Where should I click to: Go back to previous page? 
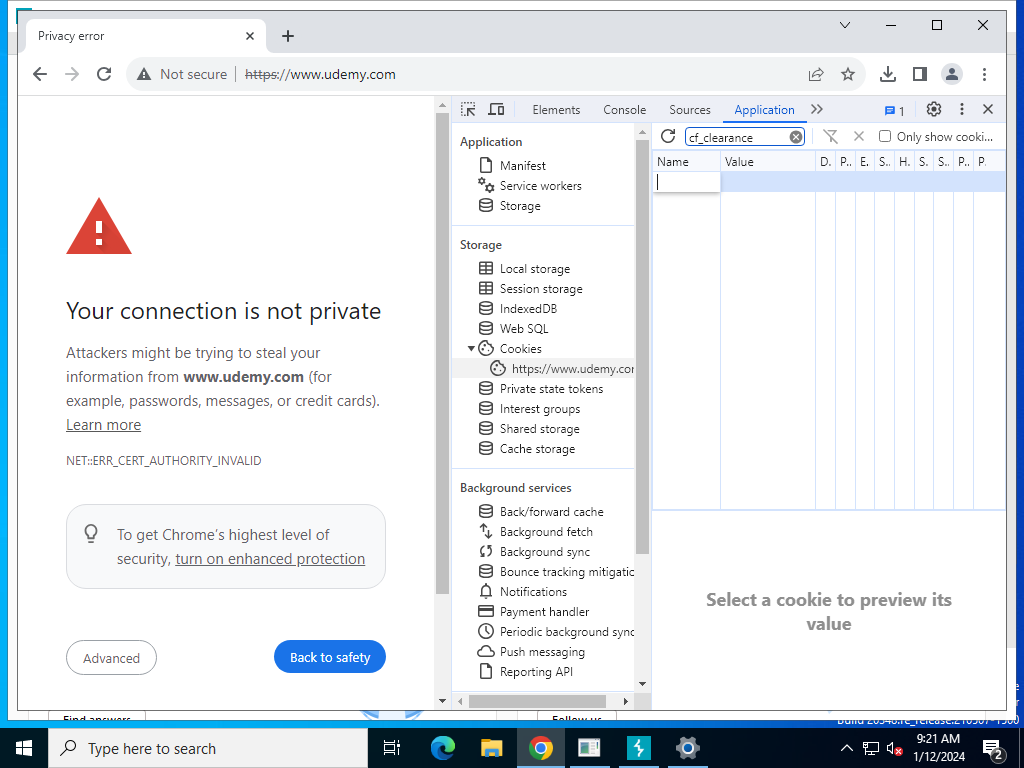pos(40,74)
